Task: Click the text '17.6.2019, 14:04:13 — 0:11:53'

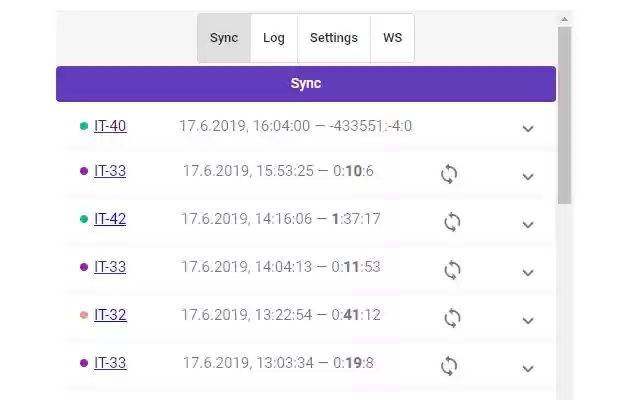Action: click(x=281, y=267)
